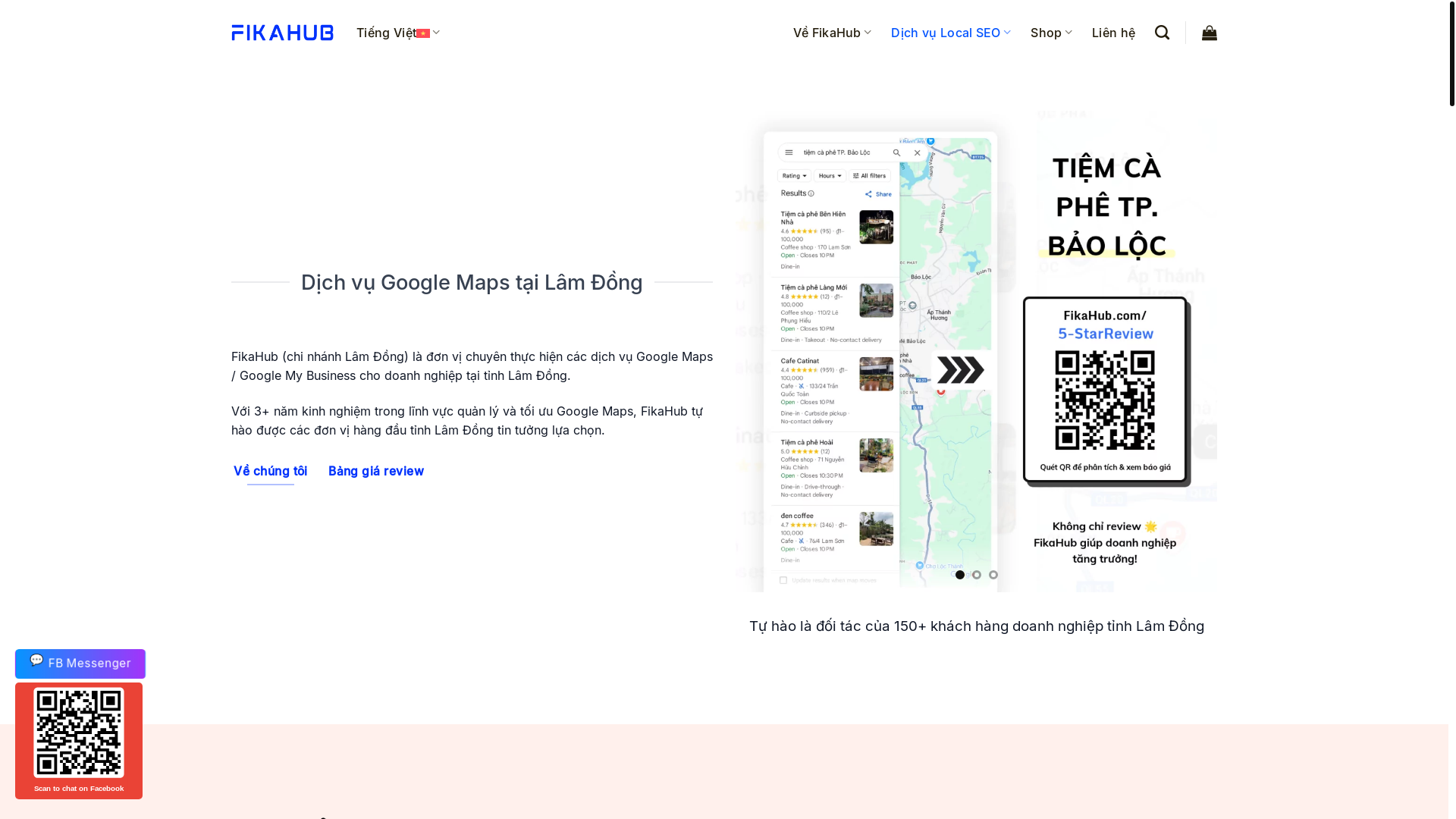Click the FB Messenger button
Image resolution: width=1456 pixels, height=819 pixels.
(80, 664)
